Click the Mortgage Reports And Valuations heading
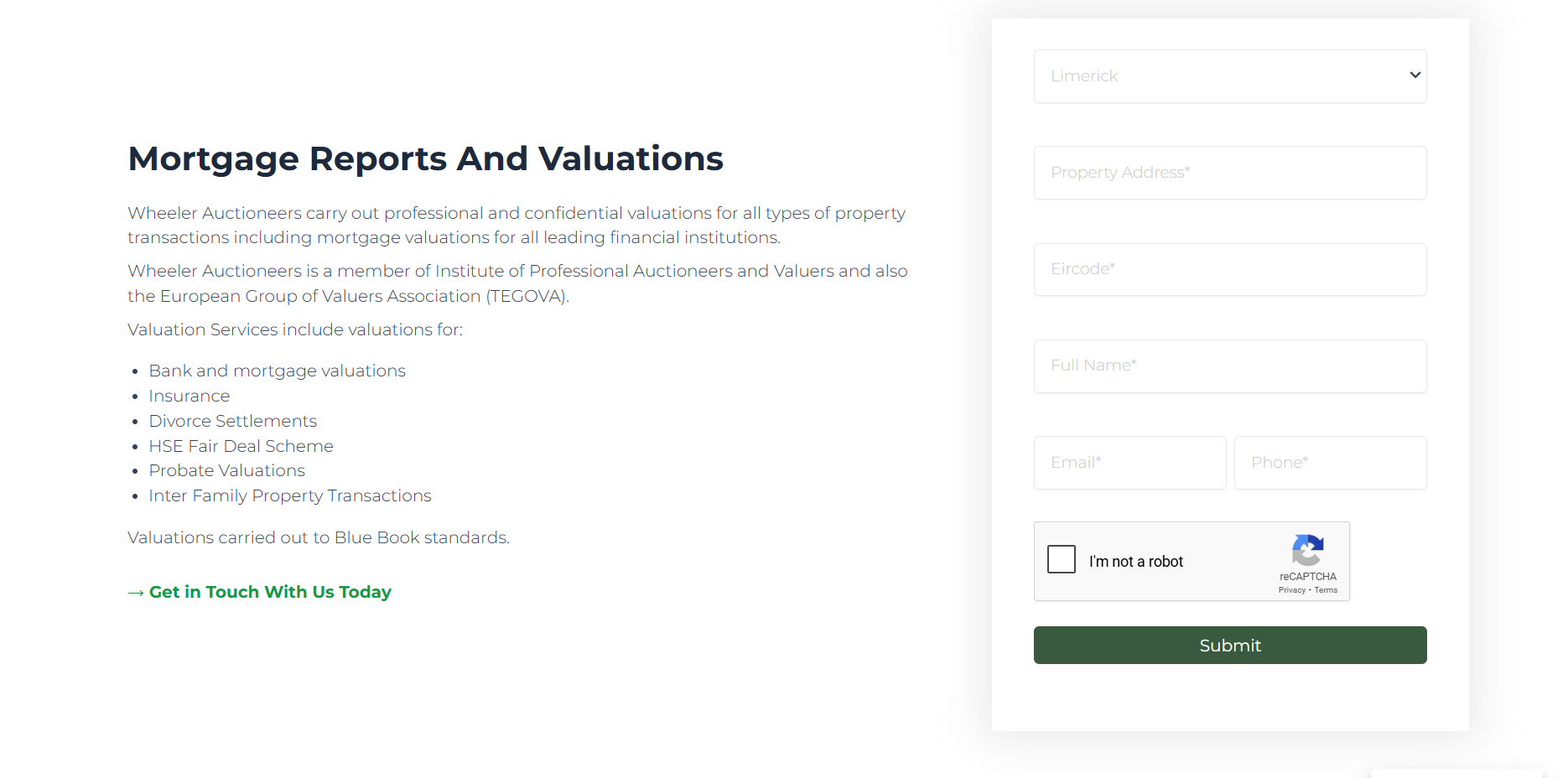The height and width of the screenshot is (778, 1568). click(425, 158)
